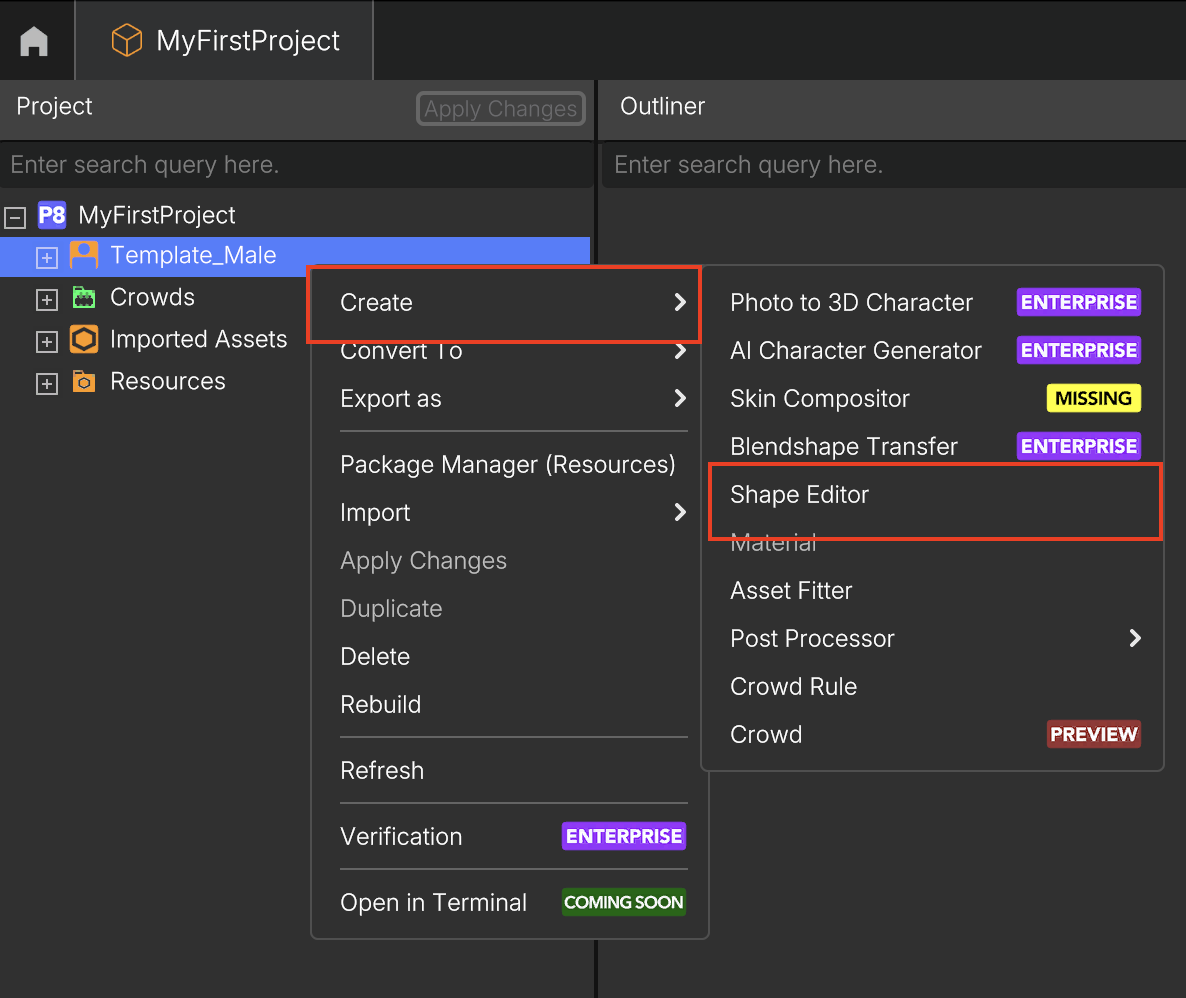Click the Imported Assets hexagon icon

click(x=84, y=339)
